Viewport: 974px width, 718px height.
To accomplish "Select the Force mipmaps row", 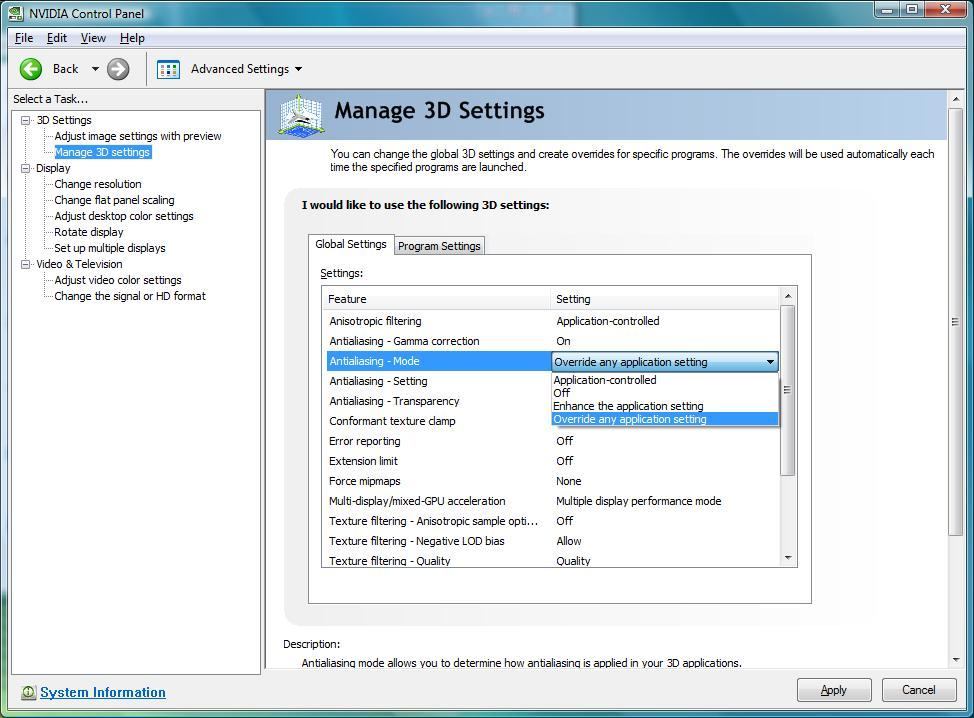I will pyautogui.click(x=552, y=481).
